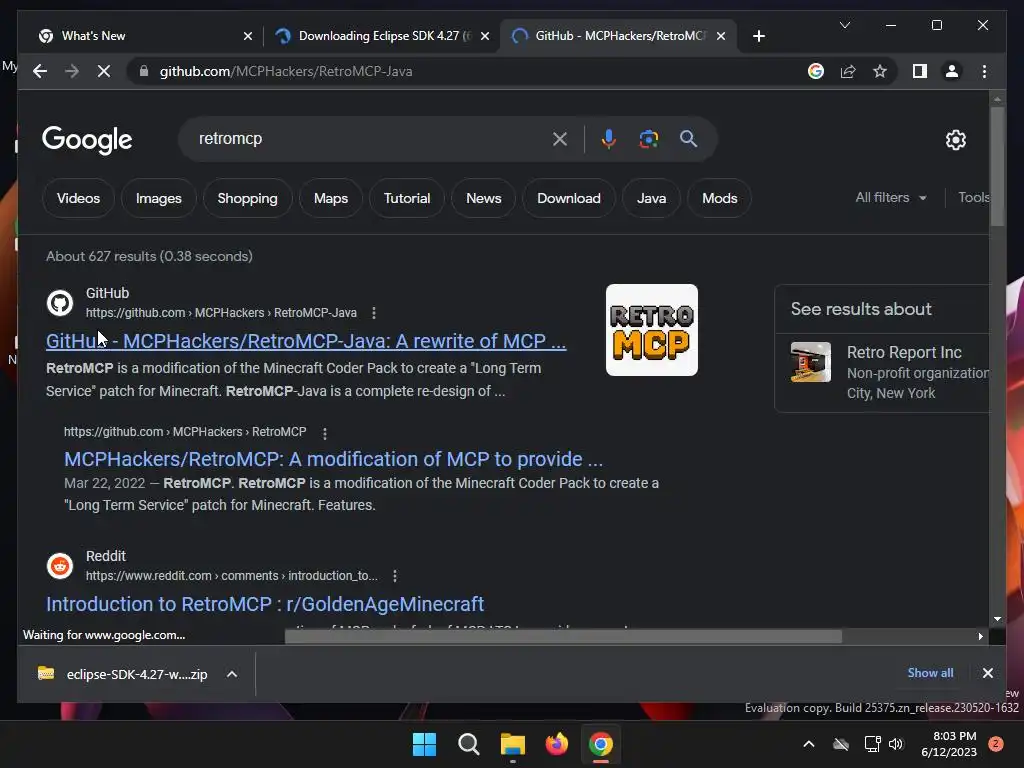Open Windows Start menu
Image resolution: width=1024 pixels, height=768 pixels.
424,744
